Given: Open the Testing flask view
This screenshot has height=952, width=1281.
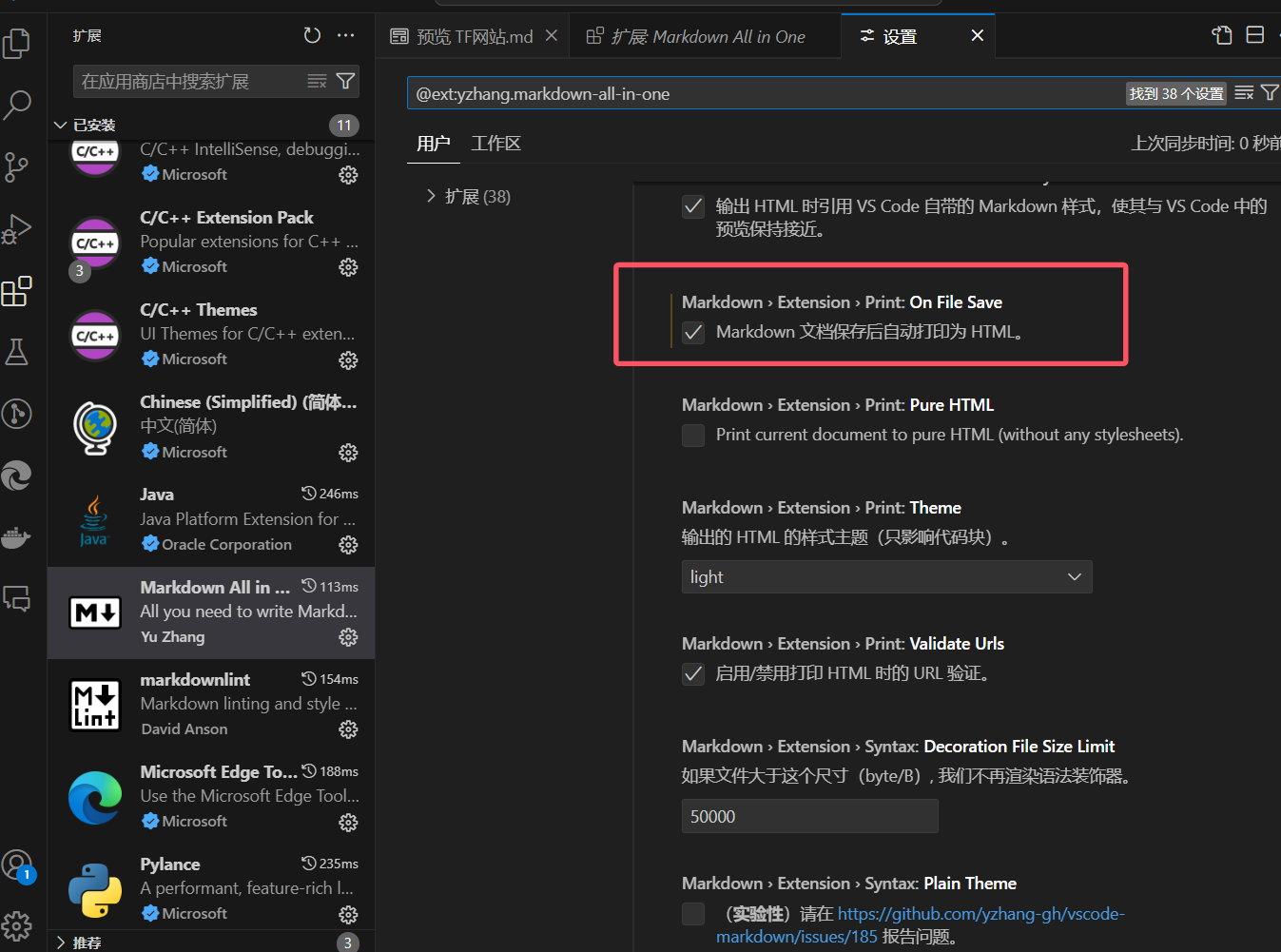Looking at the screenshot, I should (x=17, y=352).
